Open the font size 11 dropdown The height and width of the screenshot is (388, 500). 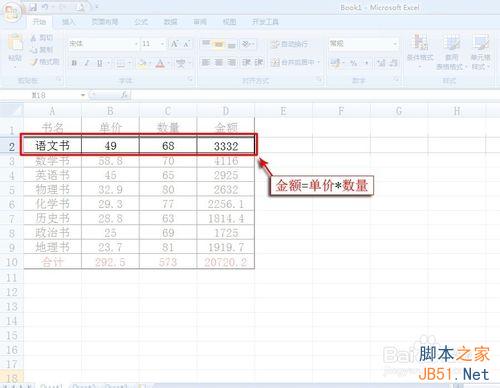click(x=162, y=44)
